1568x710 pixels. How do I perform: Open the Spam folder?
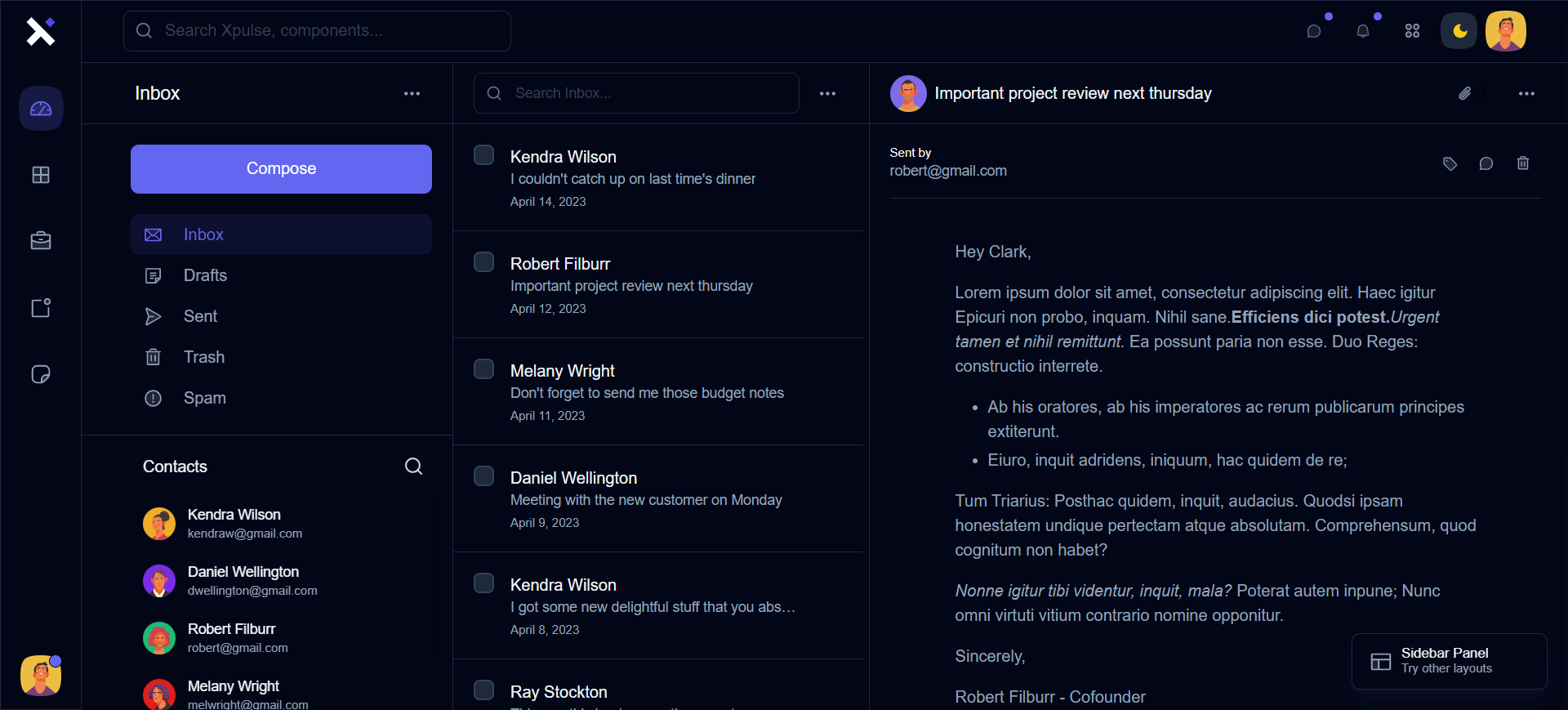click(204, 398)
